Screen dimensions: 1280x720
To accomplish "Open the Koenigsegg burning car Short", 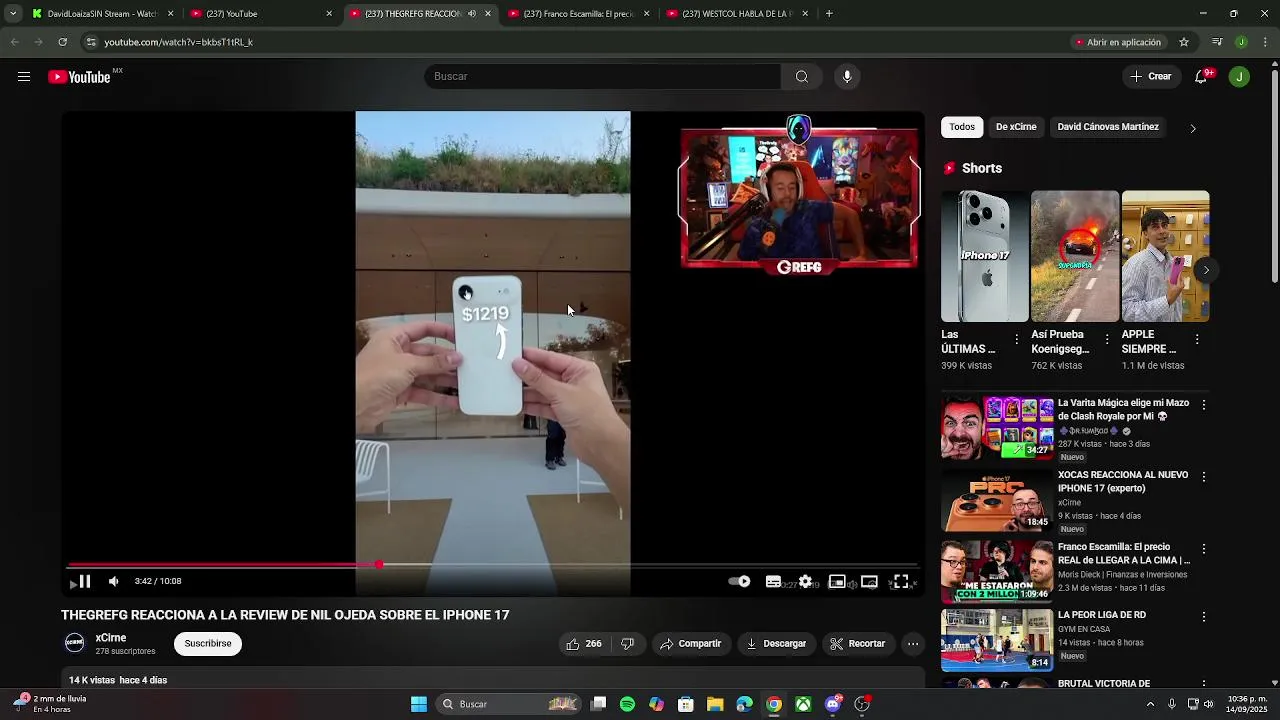I will coord(1075,256).
